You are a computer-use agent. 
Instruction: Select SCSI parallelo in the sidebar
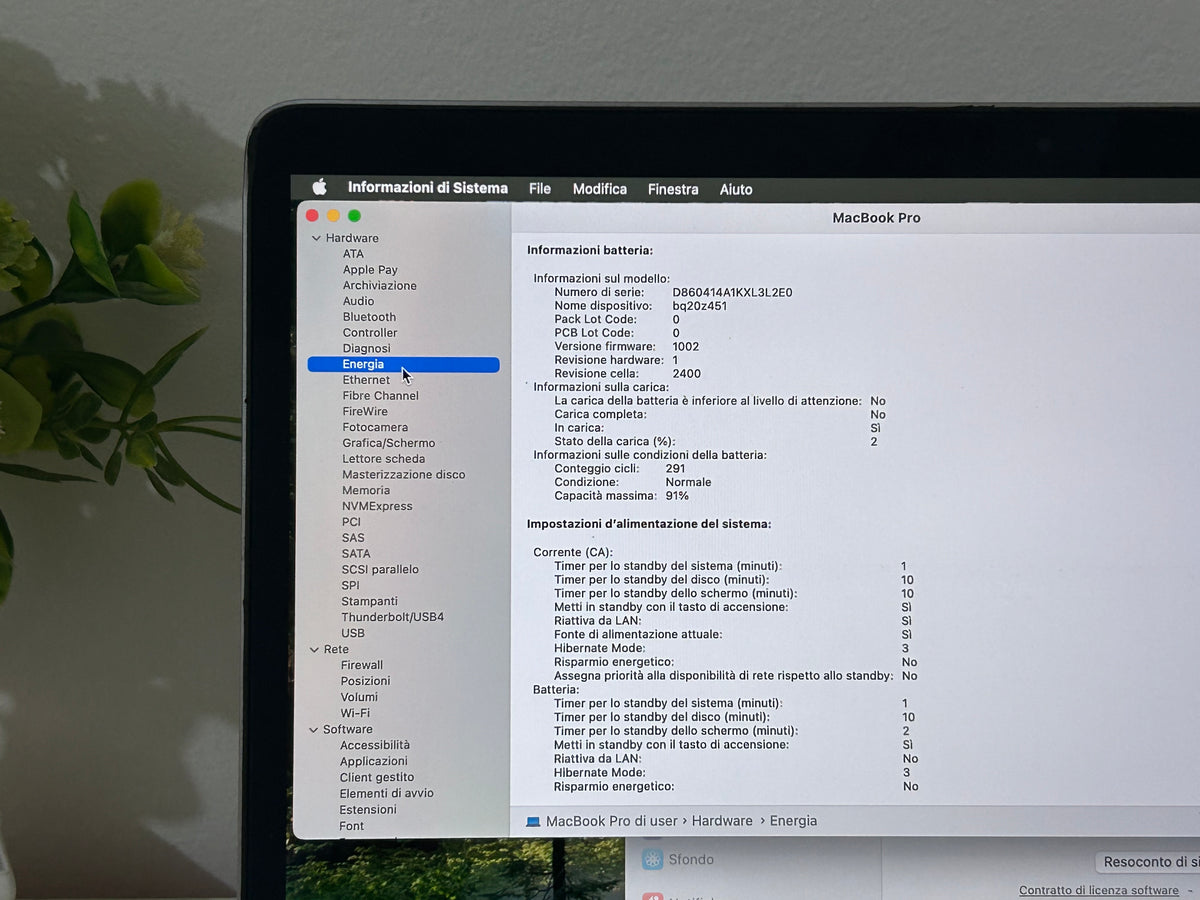click(380, 570)
